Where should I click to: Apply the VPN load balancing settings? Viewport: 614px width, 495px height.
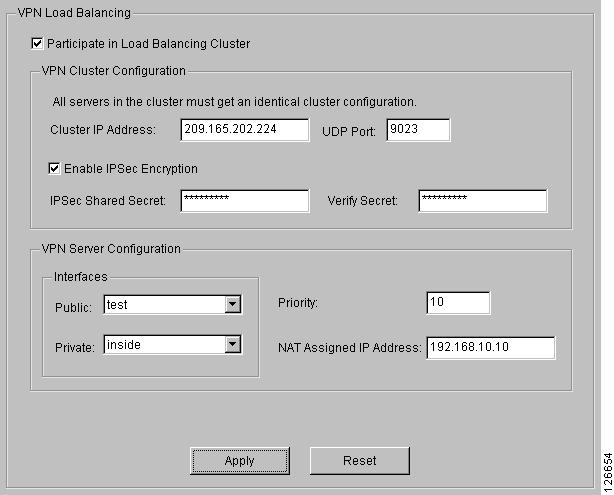tap(240, 461)
